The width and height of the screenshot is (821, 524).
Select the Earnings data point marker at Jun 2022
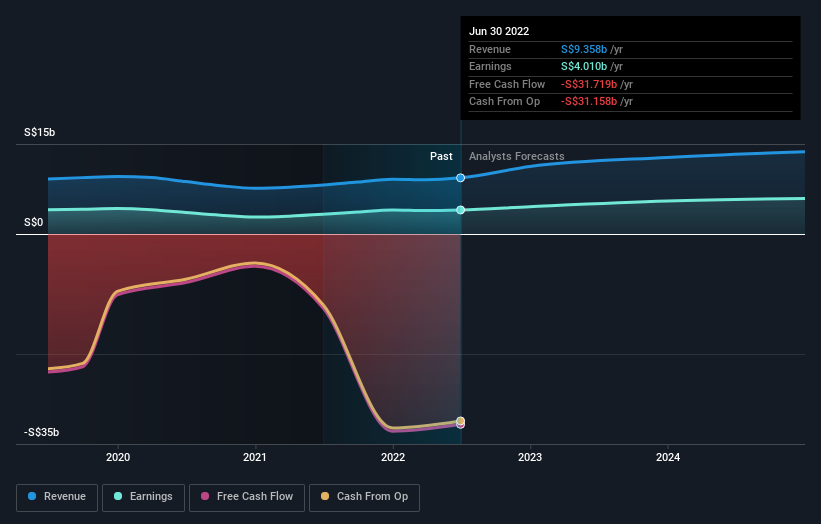click(x=460, y=210)
